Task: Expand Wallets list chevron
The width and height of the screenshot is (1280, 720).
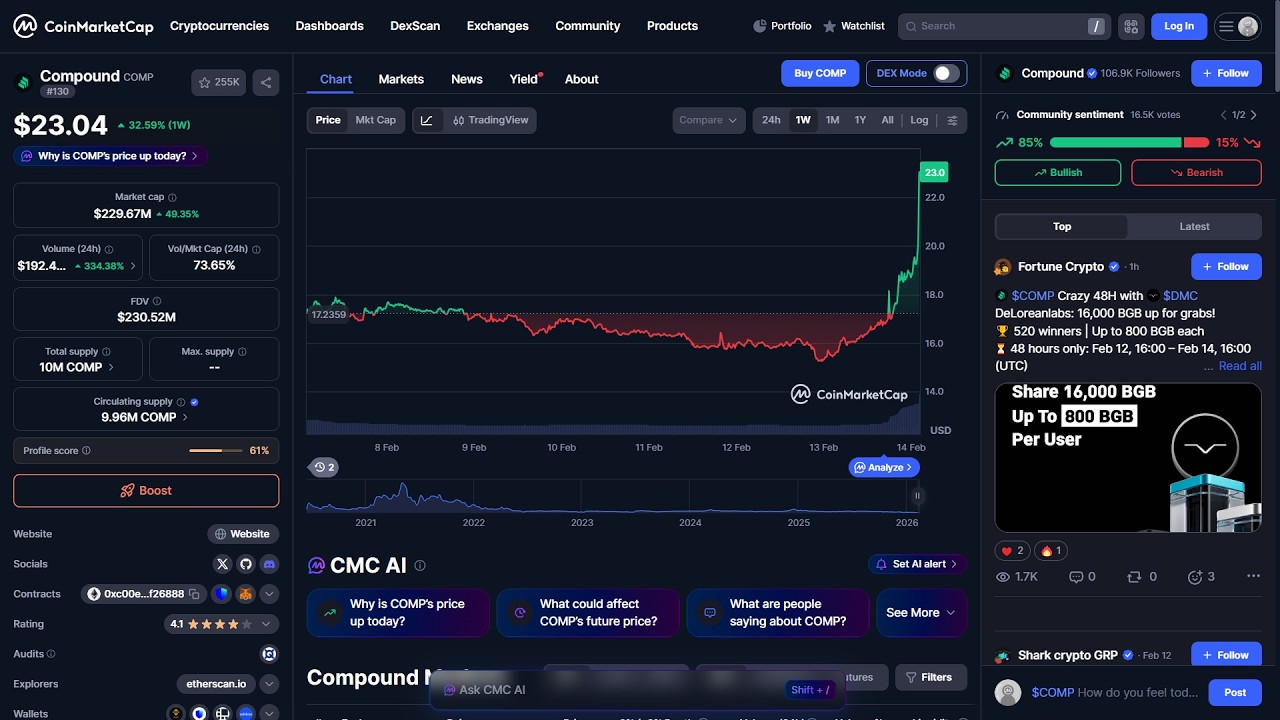Action: [269, 714]
